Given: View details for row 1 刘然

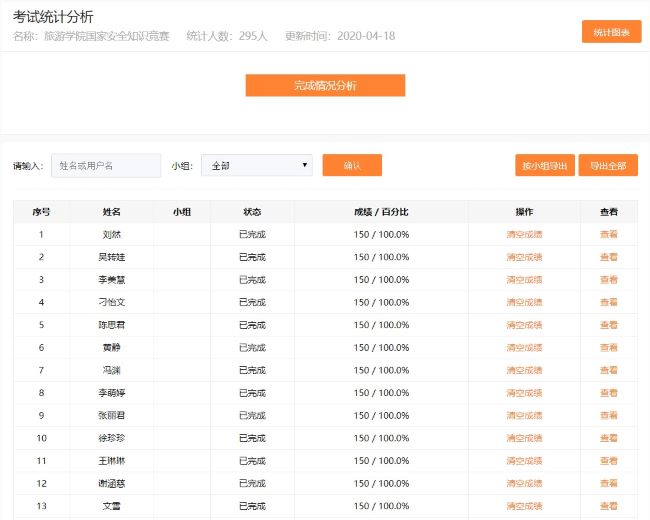Looking at the screenshot, I should [608, 234].
